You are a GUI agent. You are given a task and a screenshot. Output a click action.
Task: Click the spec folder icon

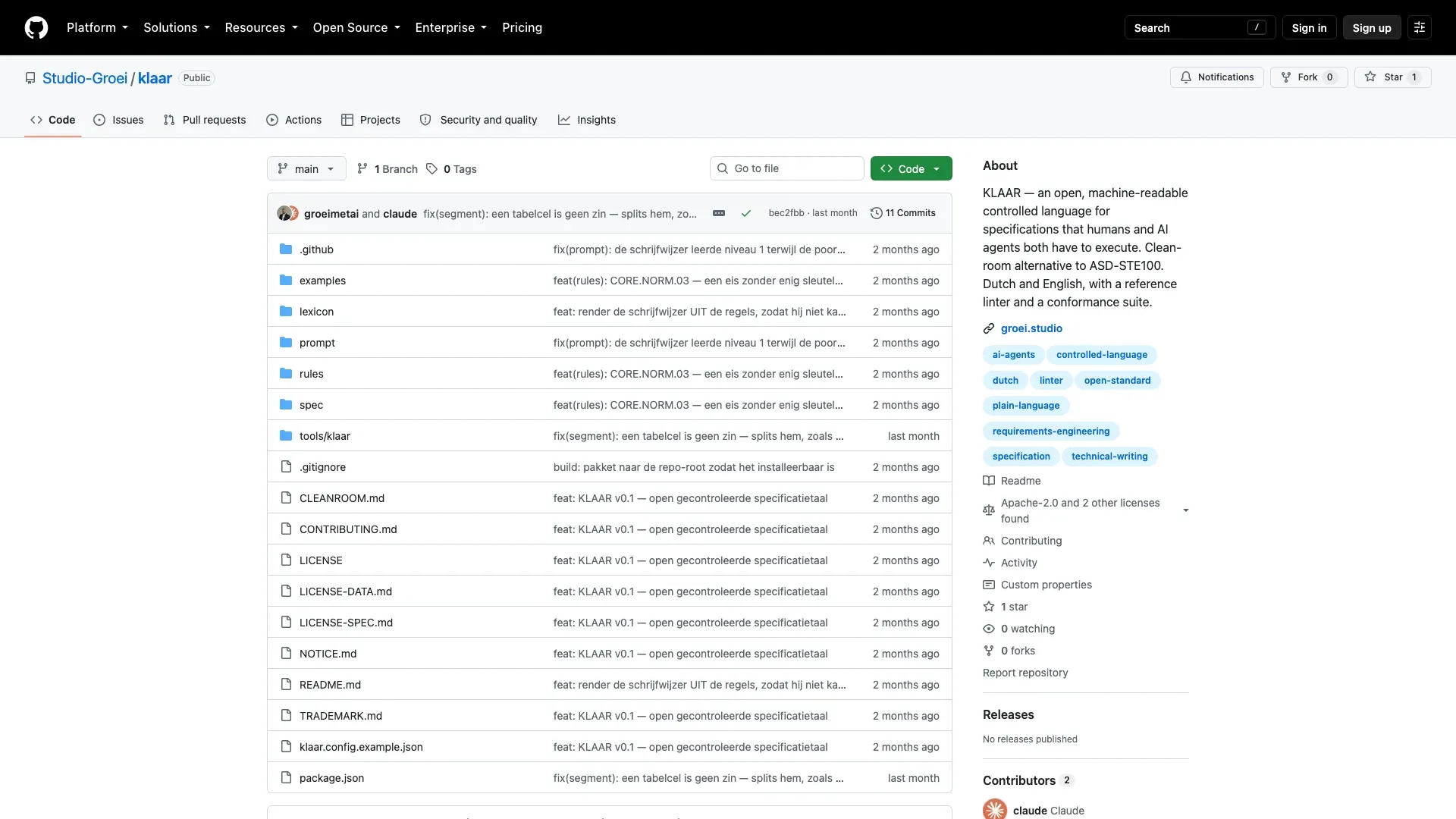coord(286,405)
